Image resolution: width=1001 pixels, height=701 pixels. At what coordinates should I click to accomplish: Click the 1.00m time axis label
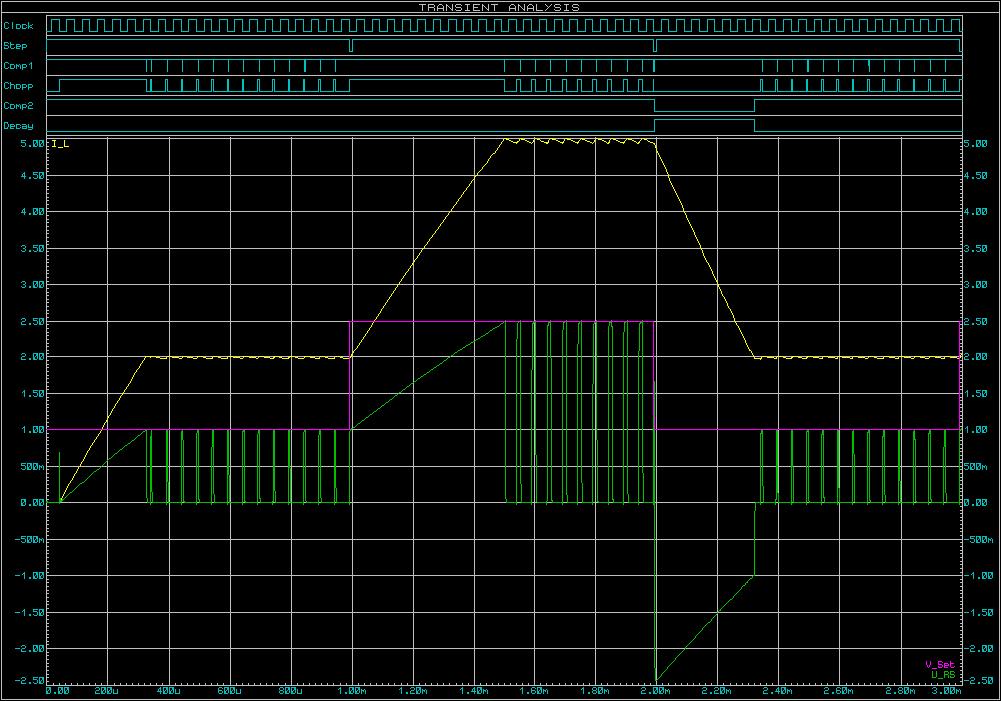tap(352, 691)
